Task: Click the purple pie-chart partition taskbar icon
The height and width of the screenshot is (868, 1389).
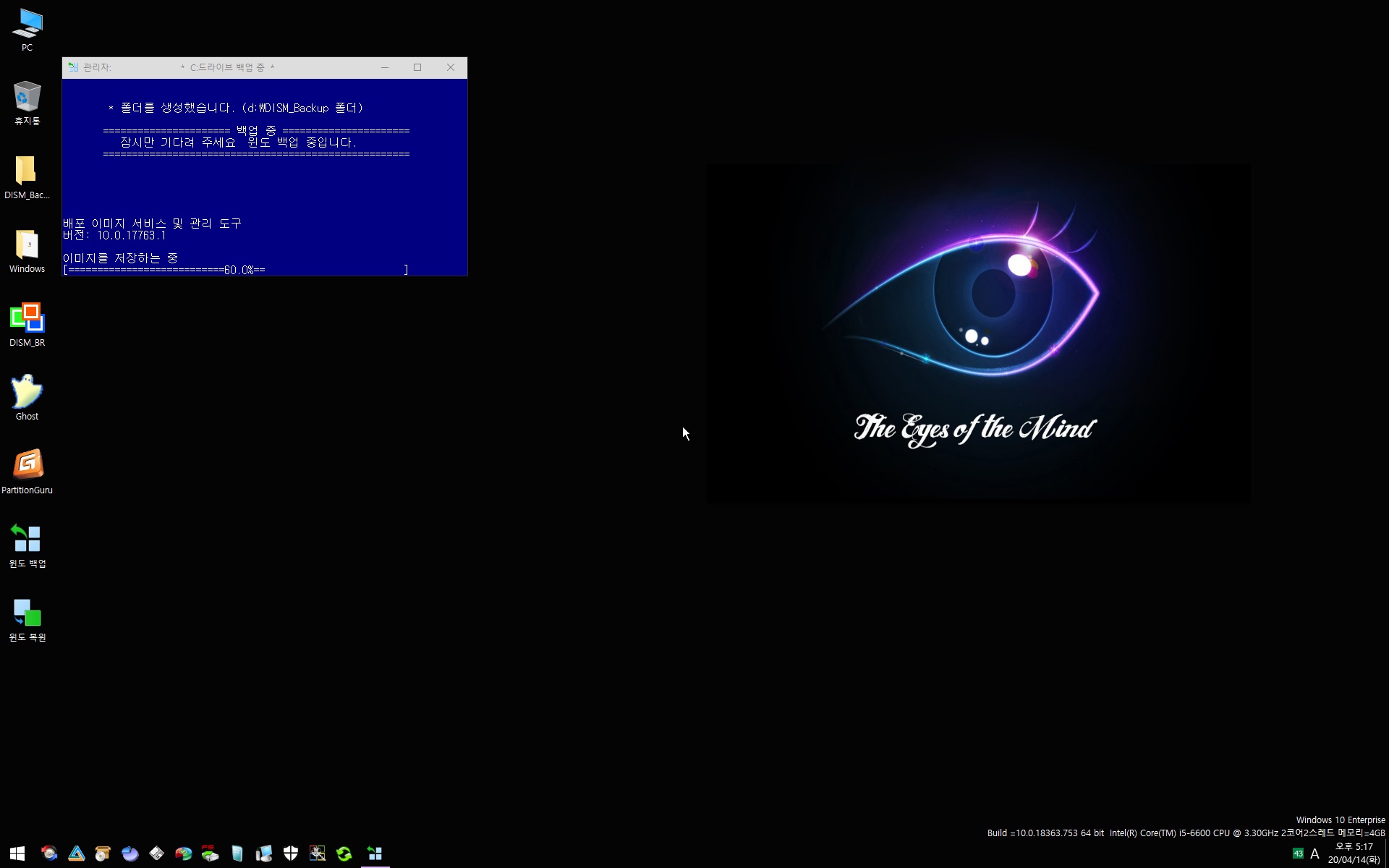Action: pyautogui.click(x=129, y=854)
